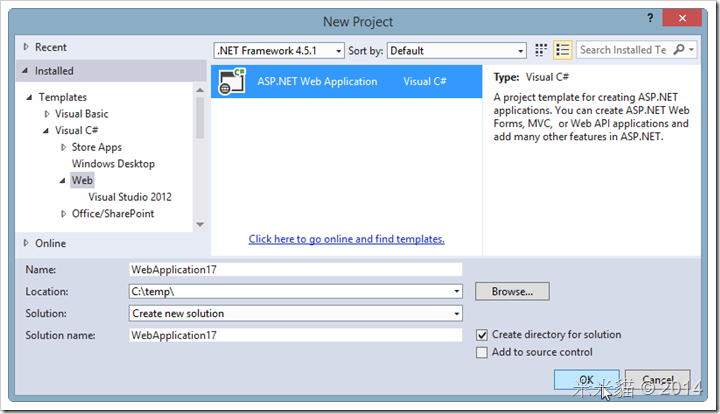Open the search options dropdown arrow
The height and width of the screenshot is (414, 720).
(691, 50)
